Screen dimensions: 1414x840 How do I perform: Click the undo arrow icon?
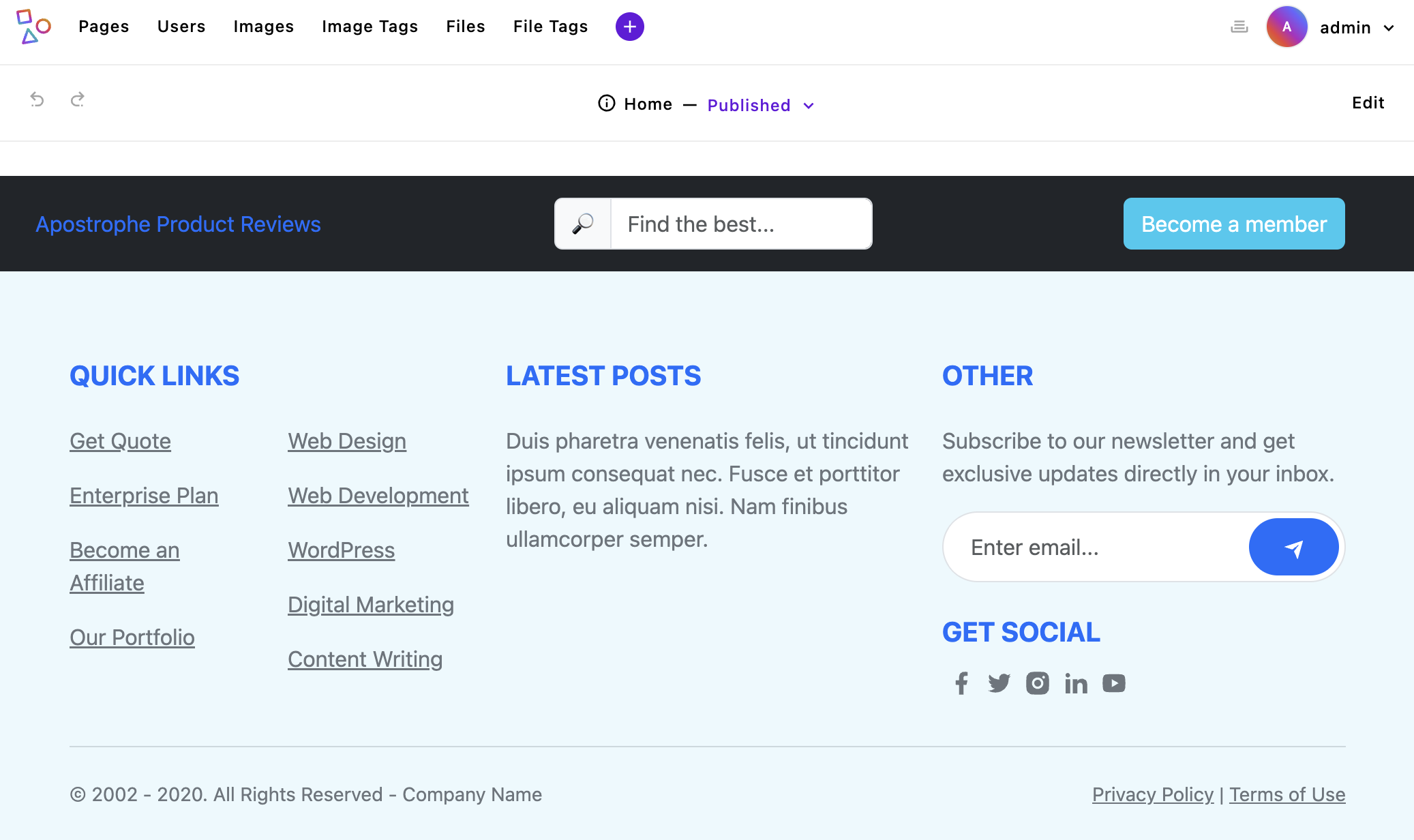point(37,100)
